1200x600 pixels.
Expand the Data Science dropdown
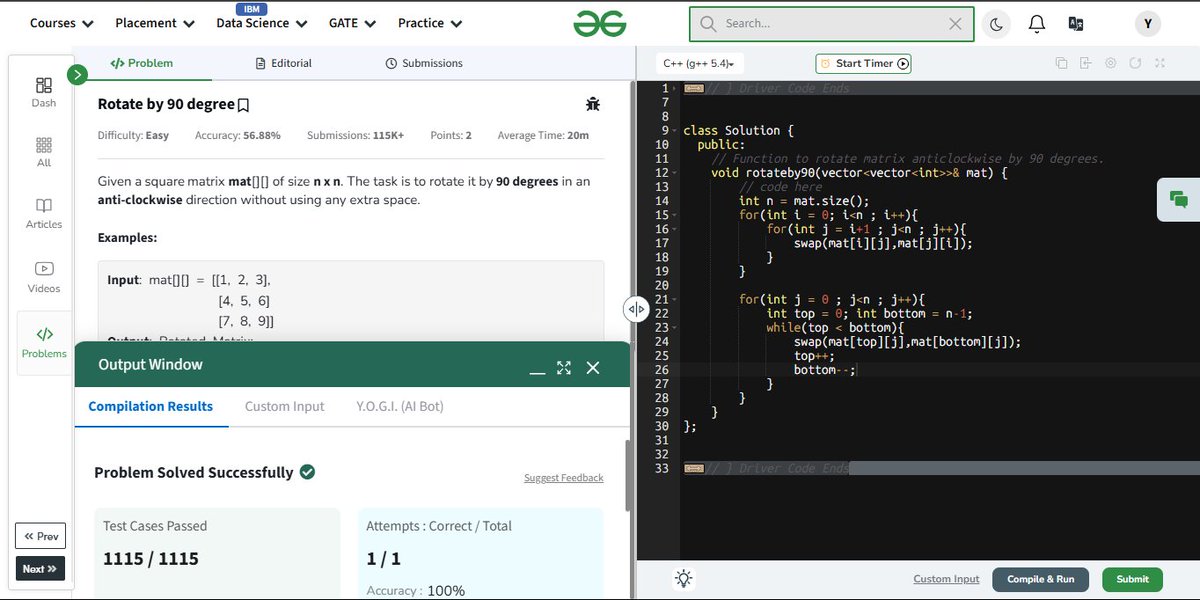262,23
